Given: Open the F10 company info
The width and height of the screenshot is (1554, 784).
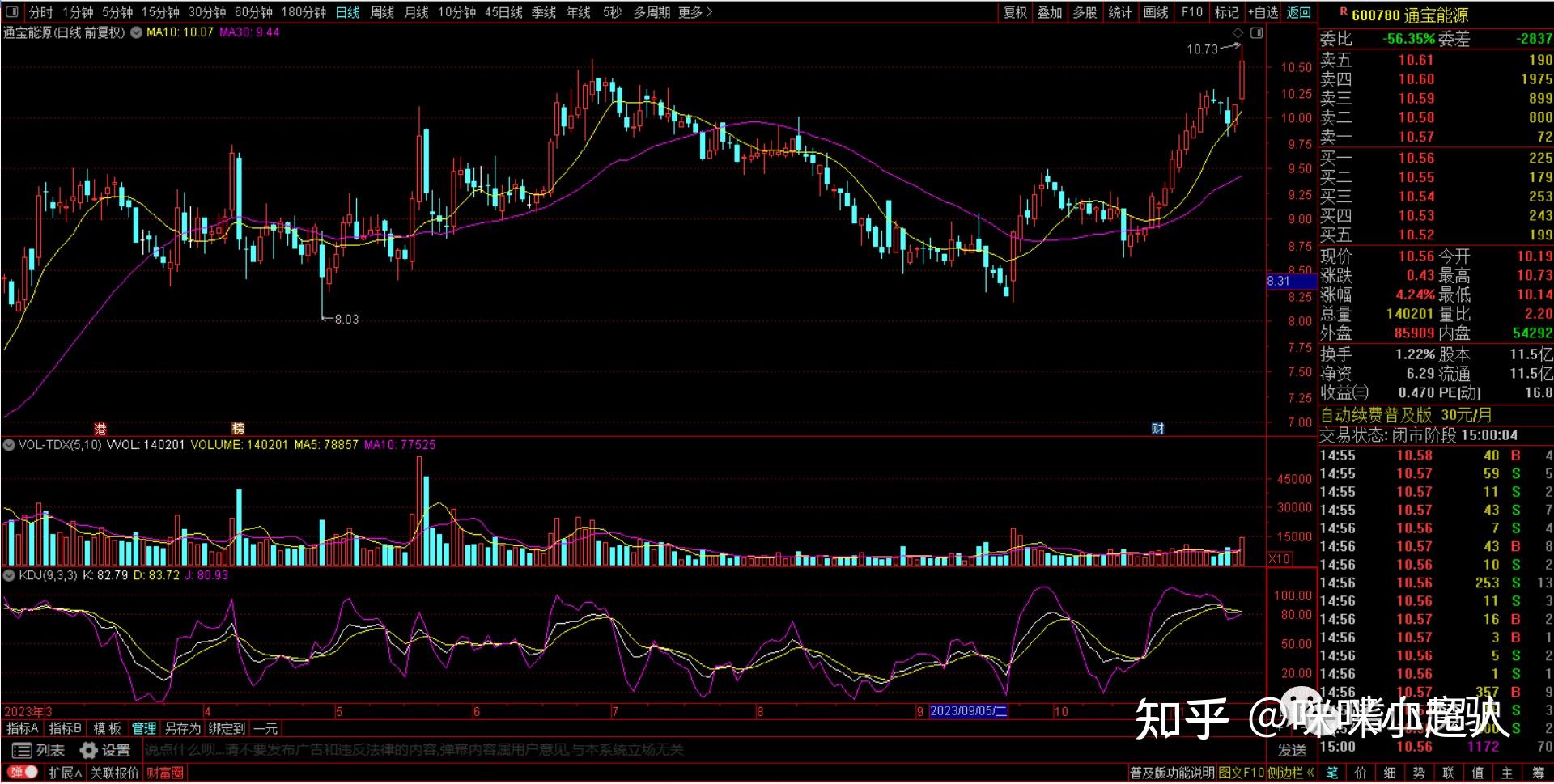Looking at the screenshot, I should (1191, 12).
